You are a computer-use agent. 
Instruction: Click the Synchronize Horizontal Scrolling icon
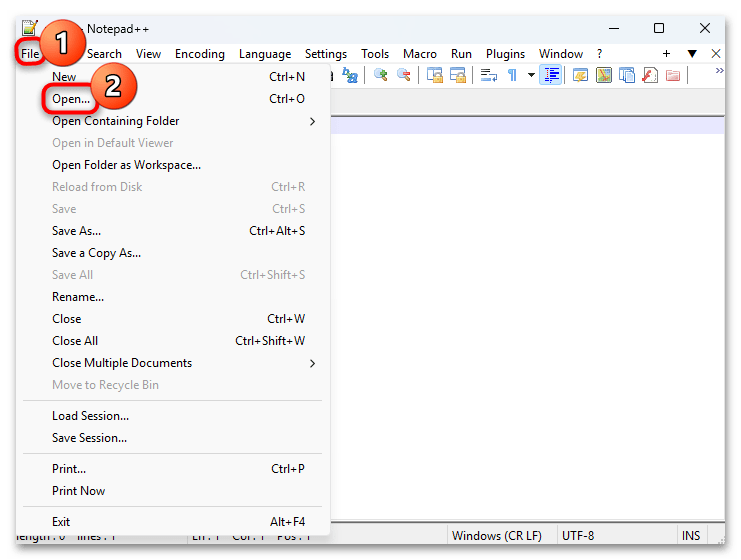pyautogui.click(x=457, y=75)
